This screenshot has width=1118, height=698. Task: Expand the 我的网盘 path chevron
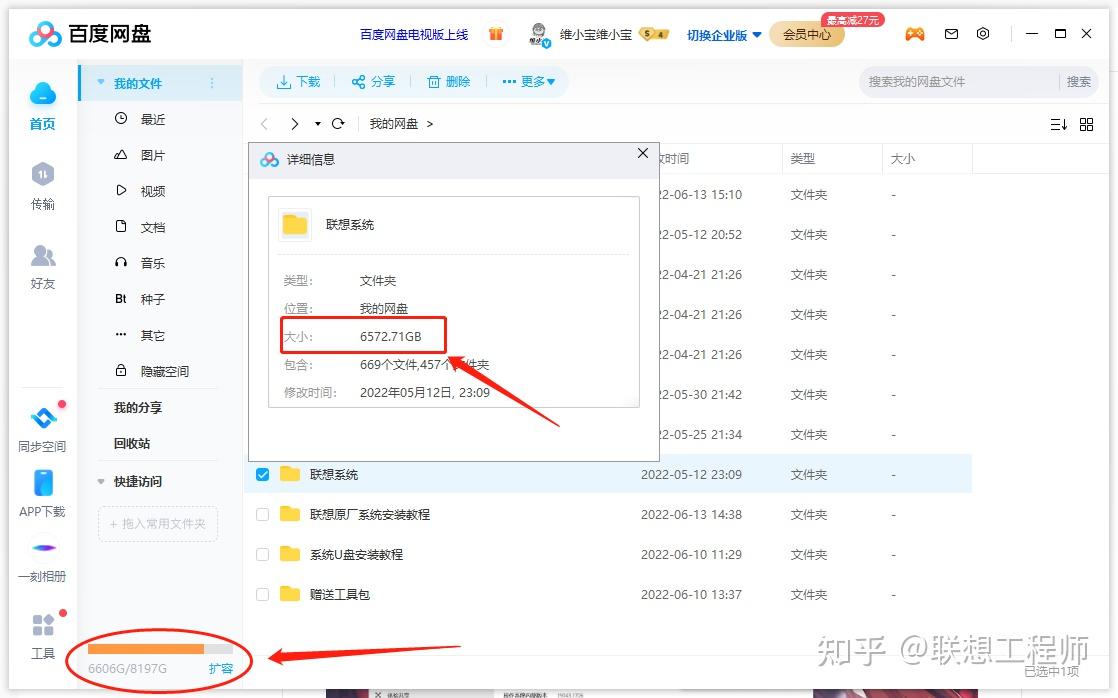point(429,124)
